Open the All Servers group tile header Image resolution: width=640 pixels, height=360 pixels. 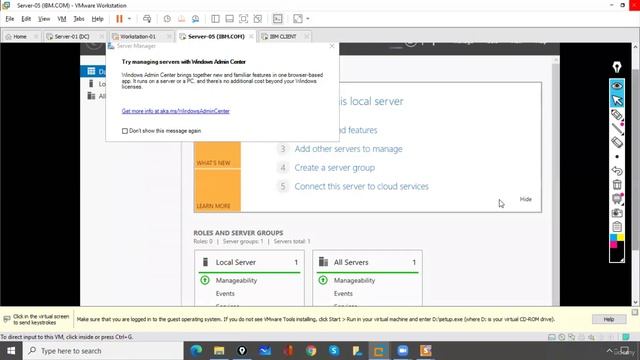pyautogui.click(x=367, y=262)
